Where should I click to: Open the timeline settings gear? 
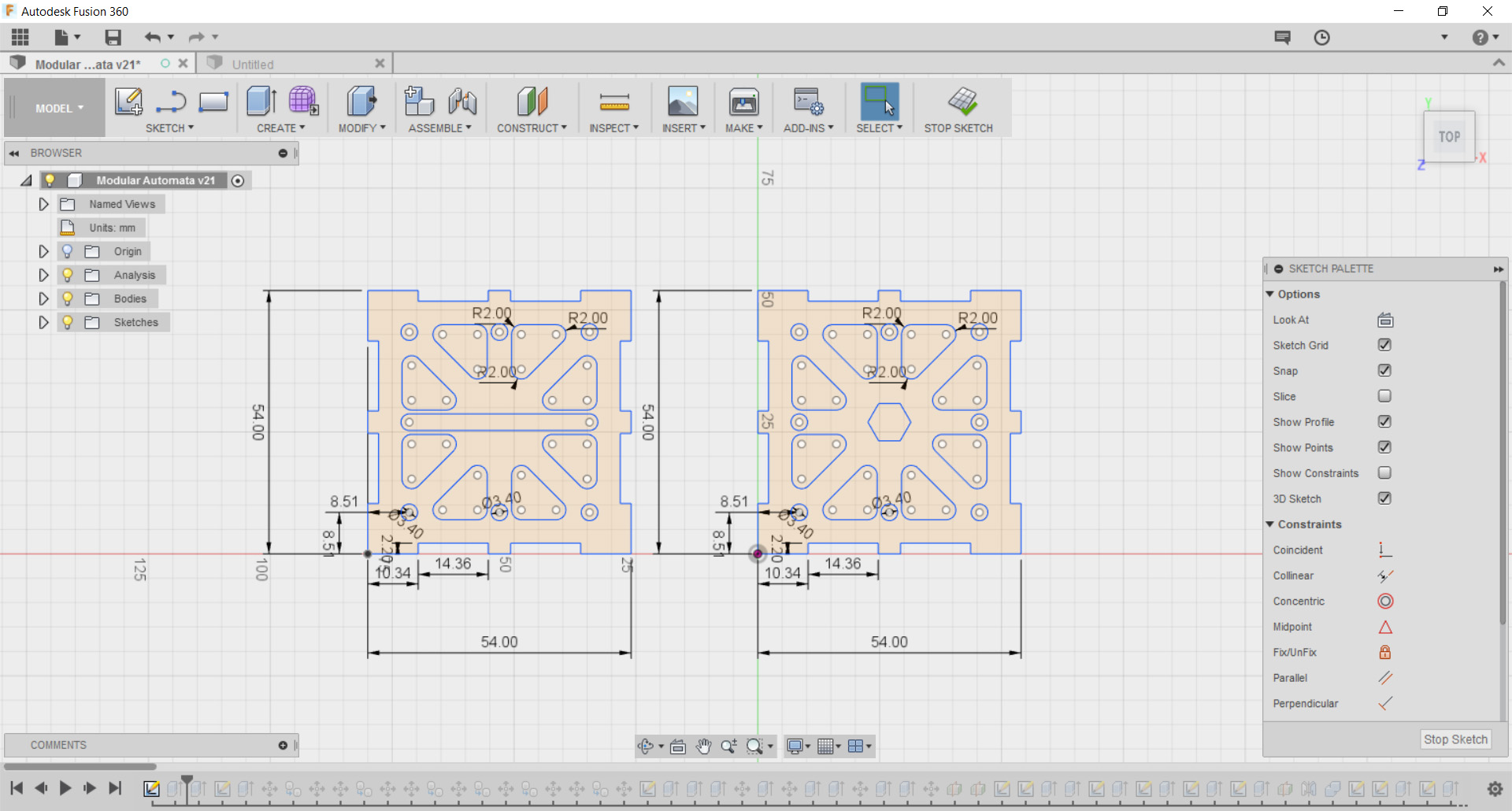1495,788
